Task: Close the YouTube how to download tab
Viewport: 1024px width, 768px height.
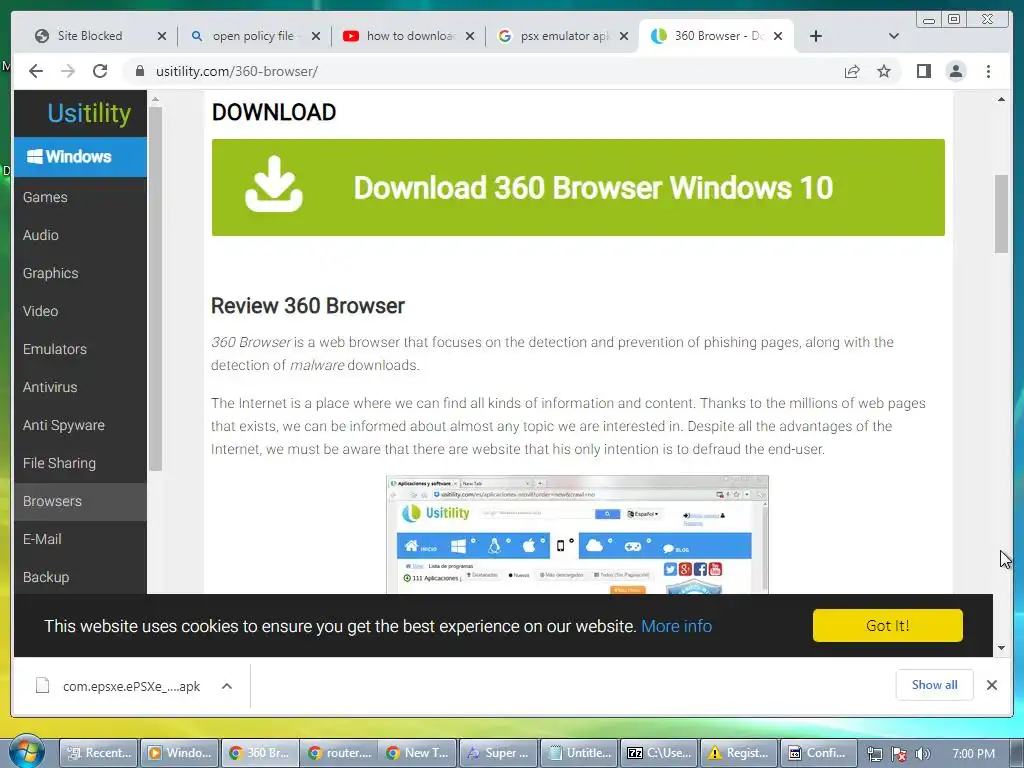Action: pos(470,36)
